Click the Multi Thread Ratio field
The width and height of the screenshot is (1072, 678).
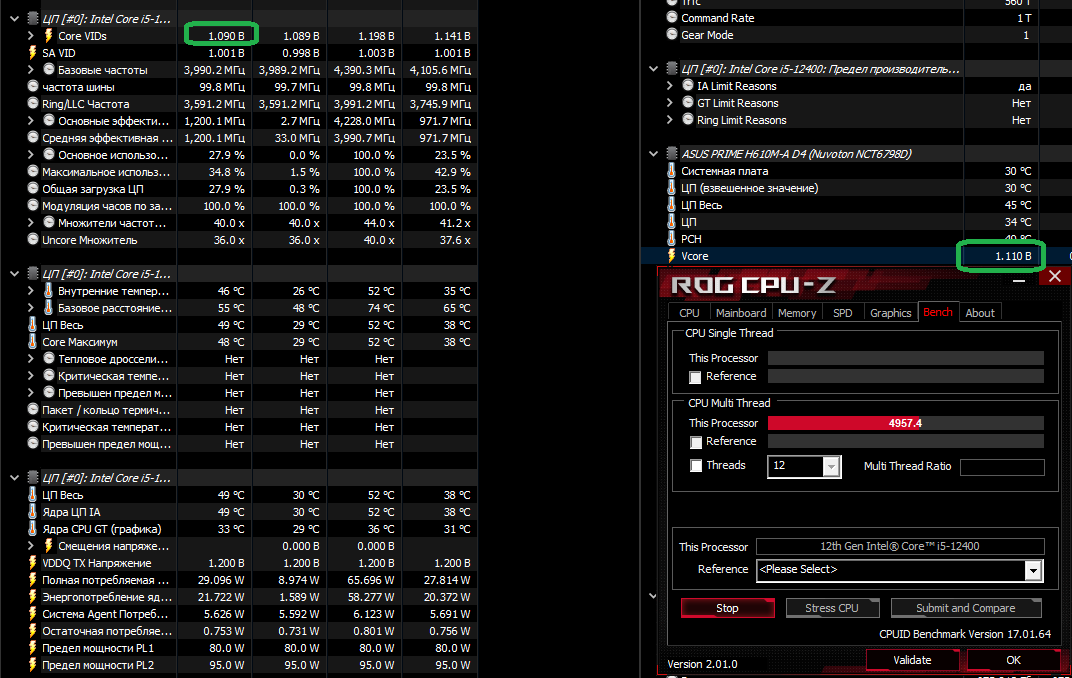(x=1002, y=467)
